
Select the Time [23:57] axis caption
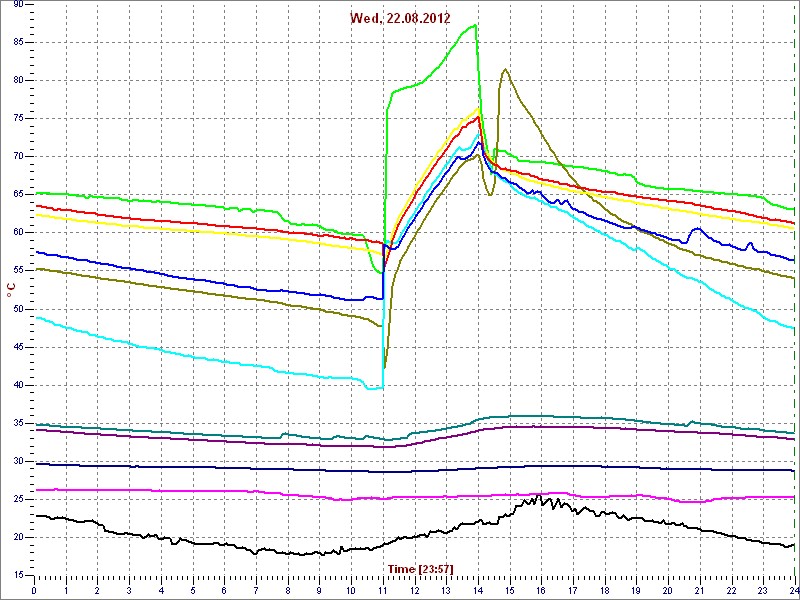[420, 569]
